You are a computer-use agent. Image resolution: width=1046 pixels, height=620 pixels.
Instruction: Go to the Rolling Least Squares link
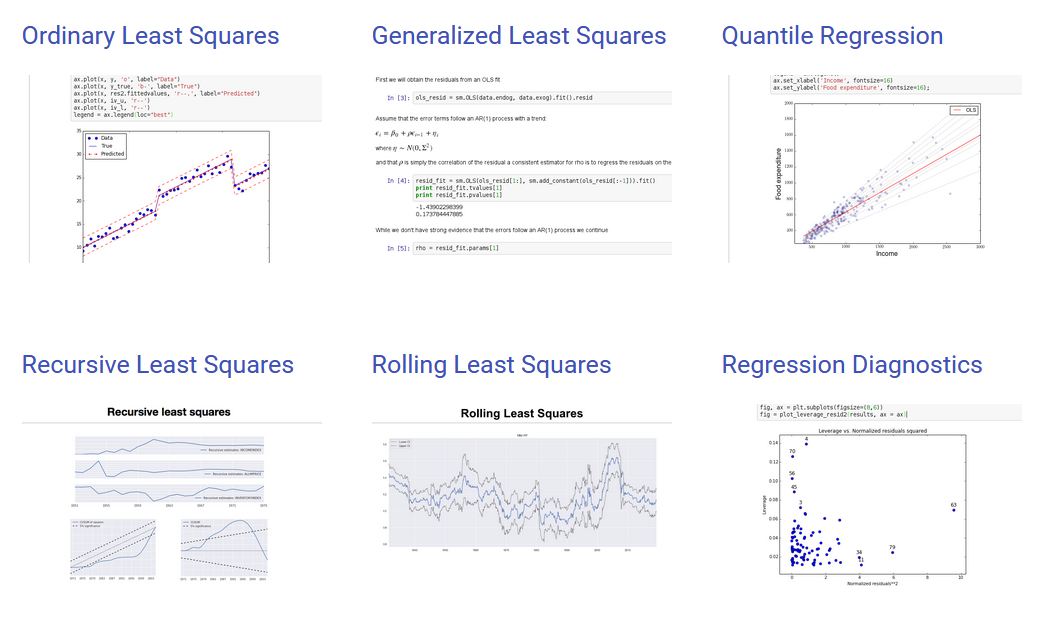491,365
